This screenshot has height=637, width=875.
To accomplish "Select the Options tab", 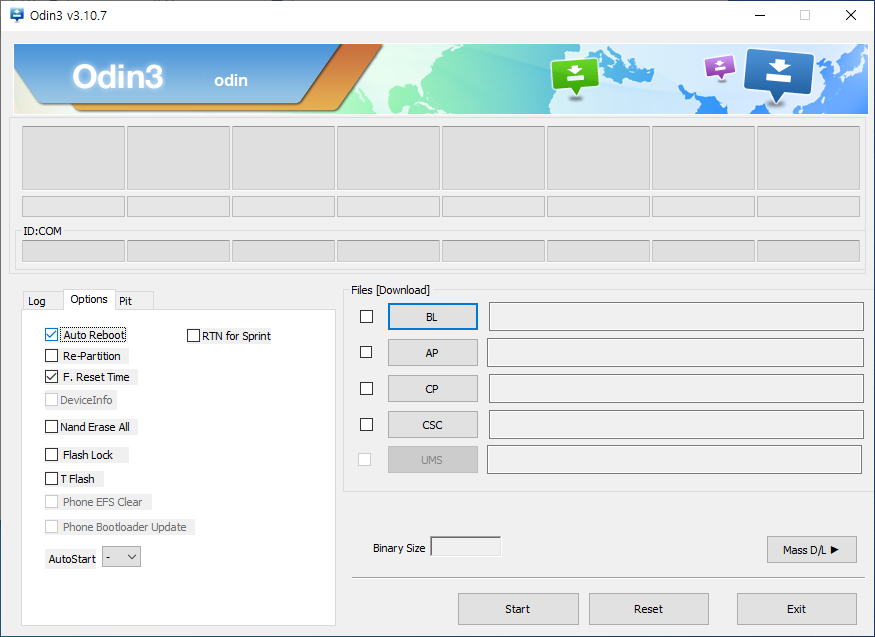I will click(89, 300).
